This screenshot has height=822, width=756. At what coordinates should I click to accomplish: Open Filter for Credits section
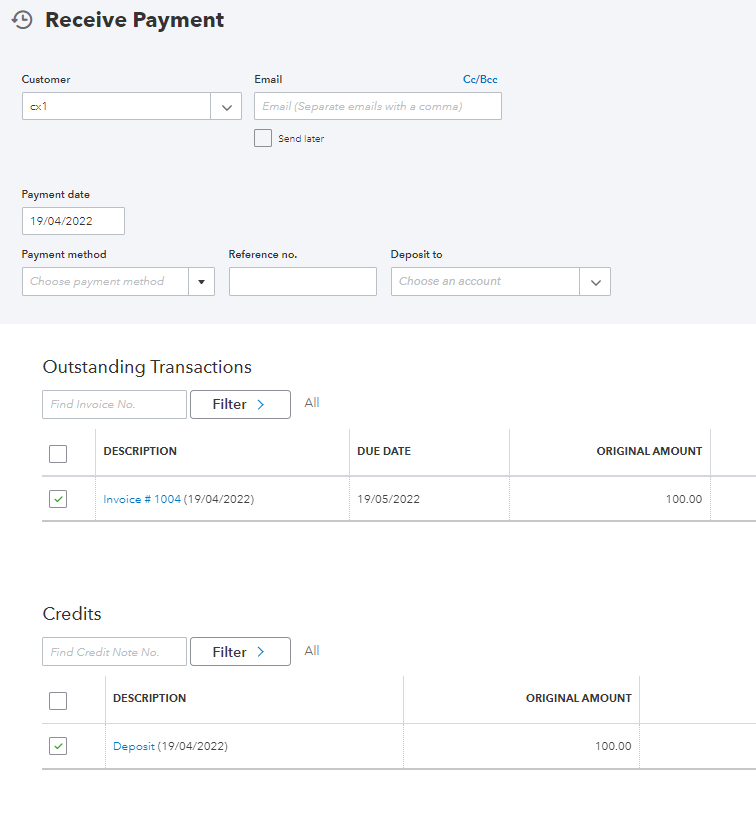pos(240,652)
